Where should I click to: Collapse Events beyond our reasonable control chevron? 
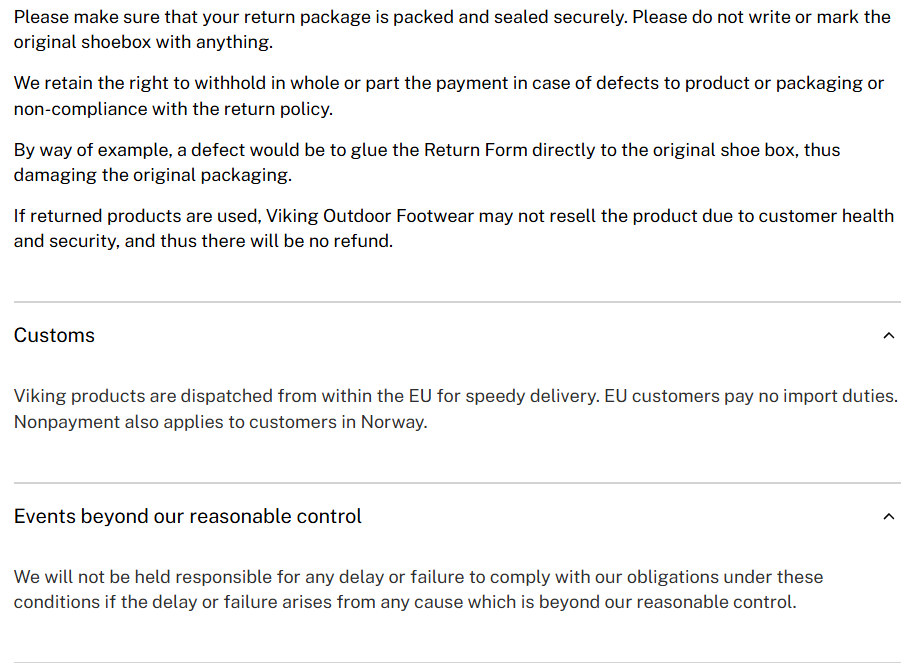tap(888, 517)
